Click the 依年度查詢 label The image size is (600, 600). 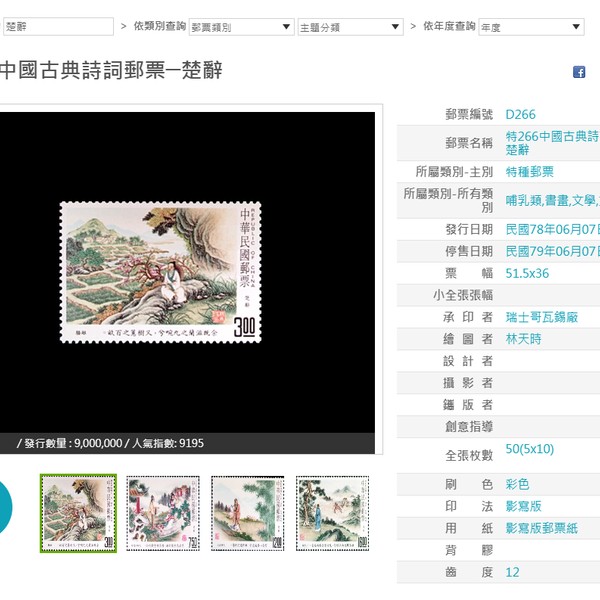pos(449,26)
